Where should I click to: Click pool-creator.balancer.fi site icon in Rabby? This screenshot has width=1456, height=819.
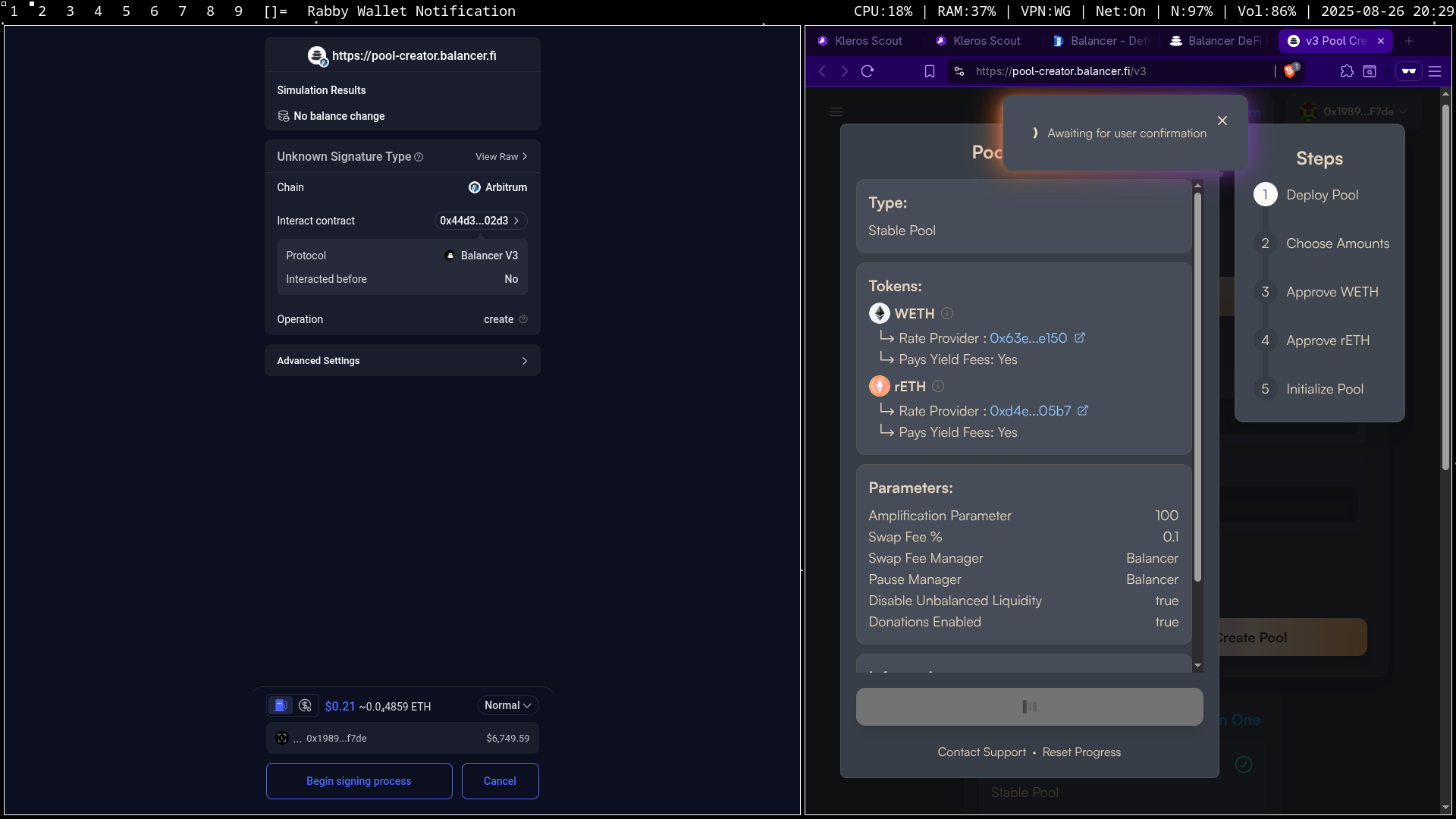tap(317, 56)
